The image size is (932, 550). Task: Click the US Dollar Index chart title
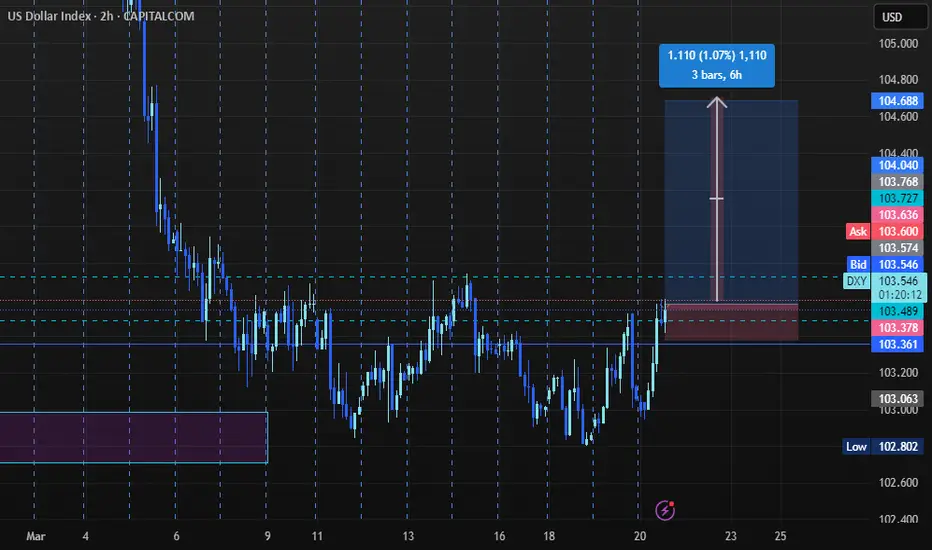coord(101,16)
